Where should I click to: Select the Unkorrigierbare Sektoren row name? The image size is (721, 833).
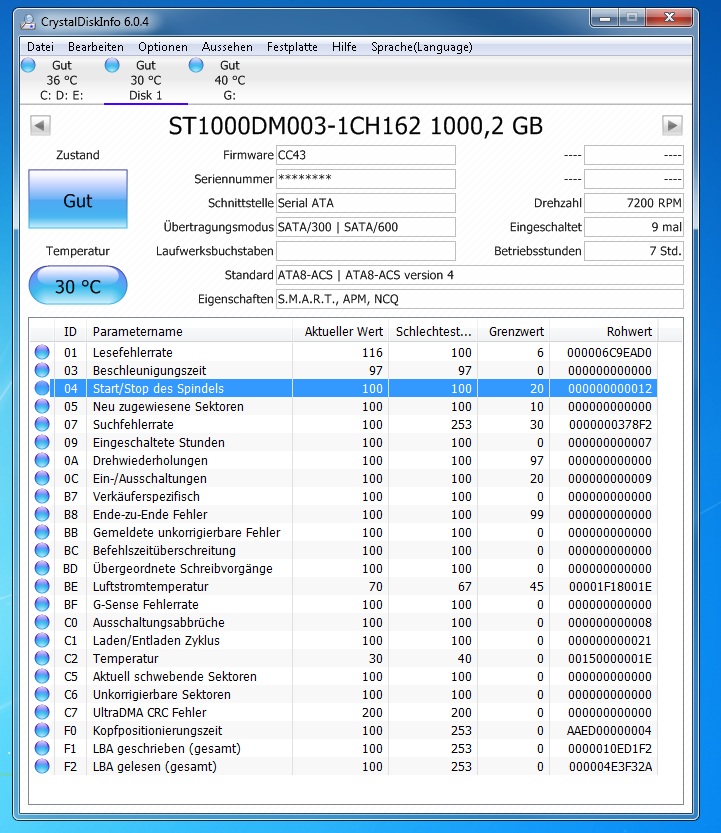pos(162,695)
